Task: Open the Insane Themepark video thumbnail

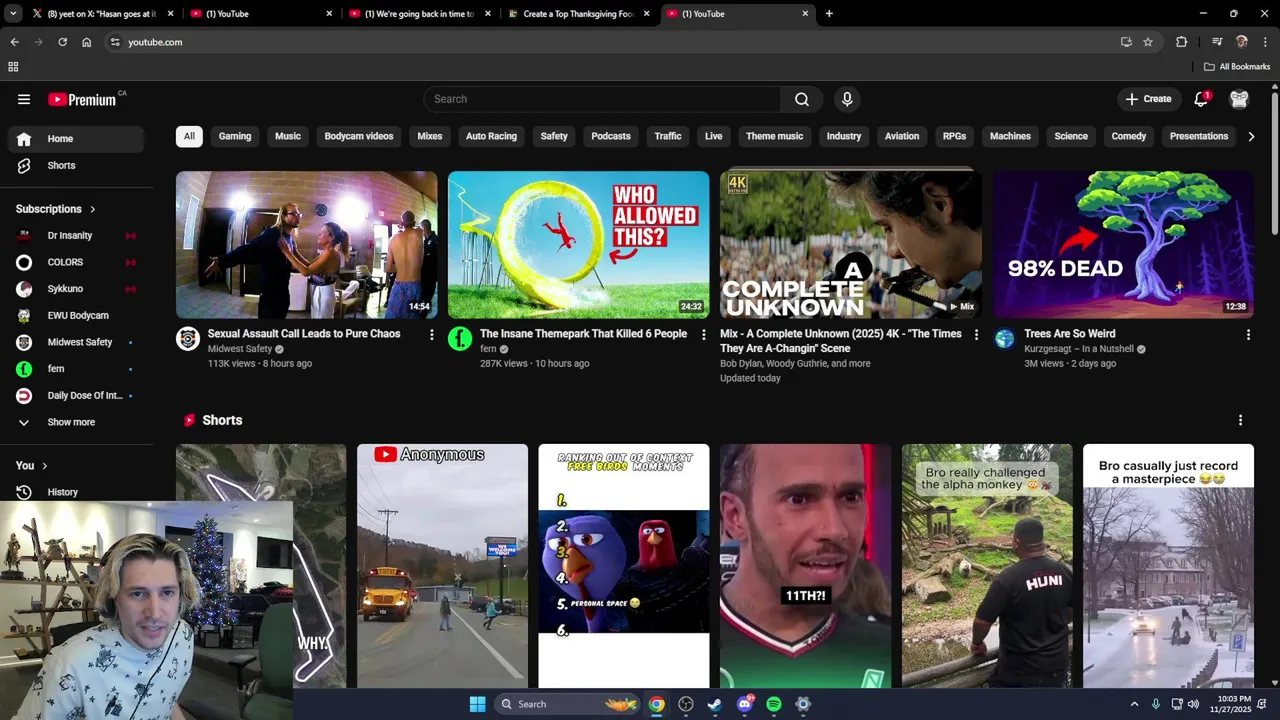Action: click(x=579, y=245)
